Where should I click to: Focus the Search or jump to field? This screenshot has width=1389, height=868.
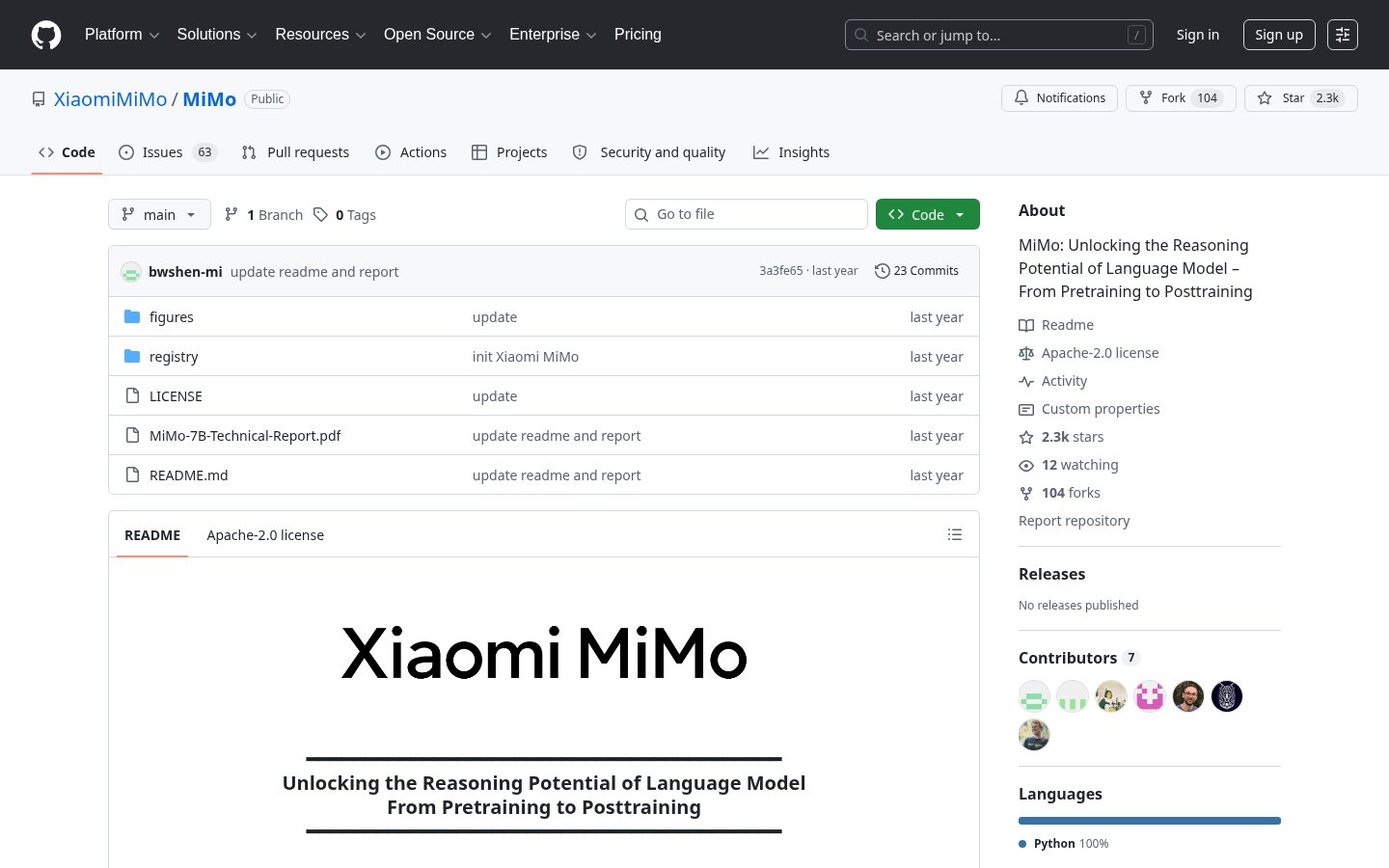(x=999, y=35)
